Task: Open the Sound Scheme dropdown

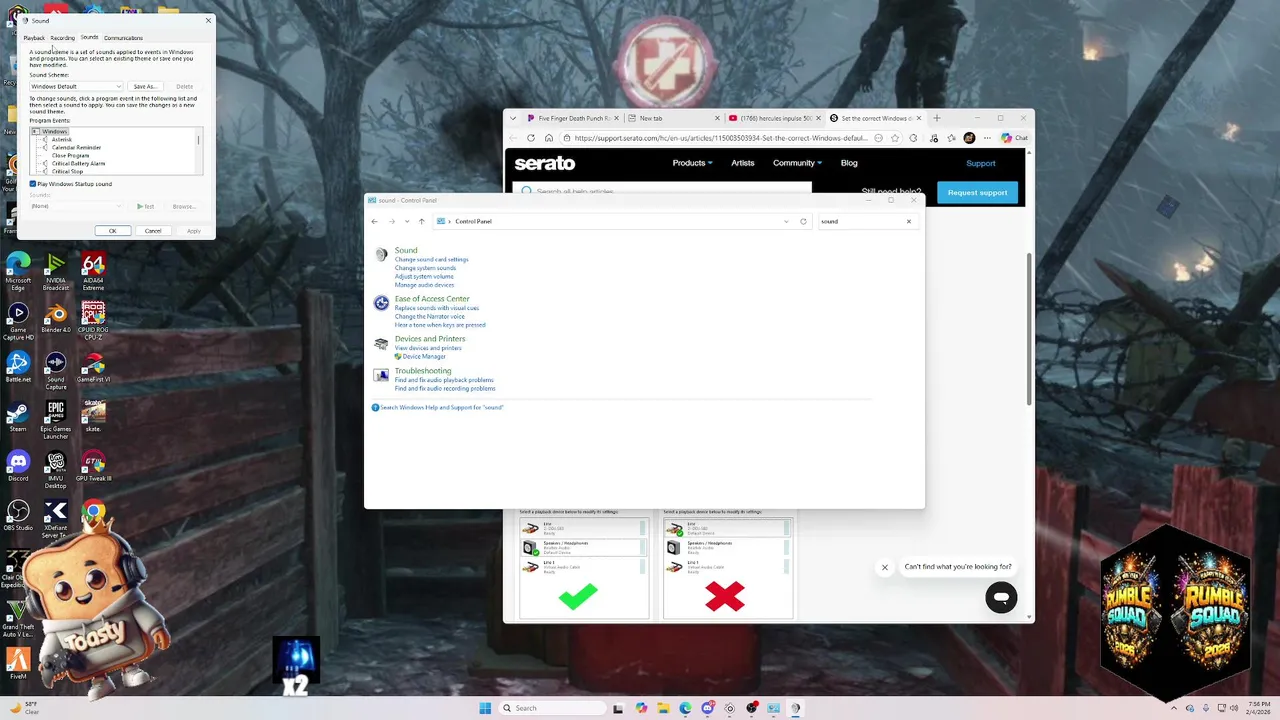Action: point(76,86)
